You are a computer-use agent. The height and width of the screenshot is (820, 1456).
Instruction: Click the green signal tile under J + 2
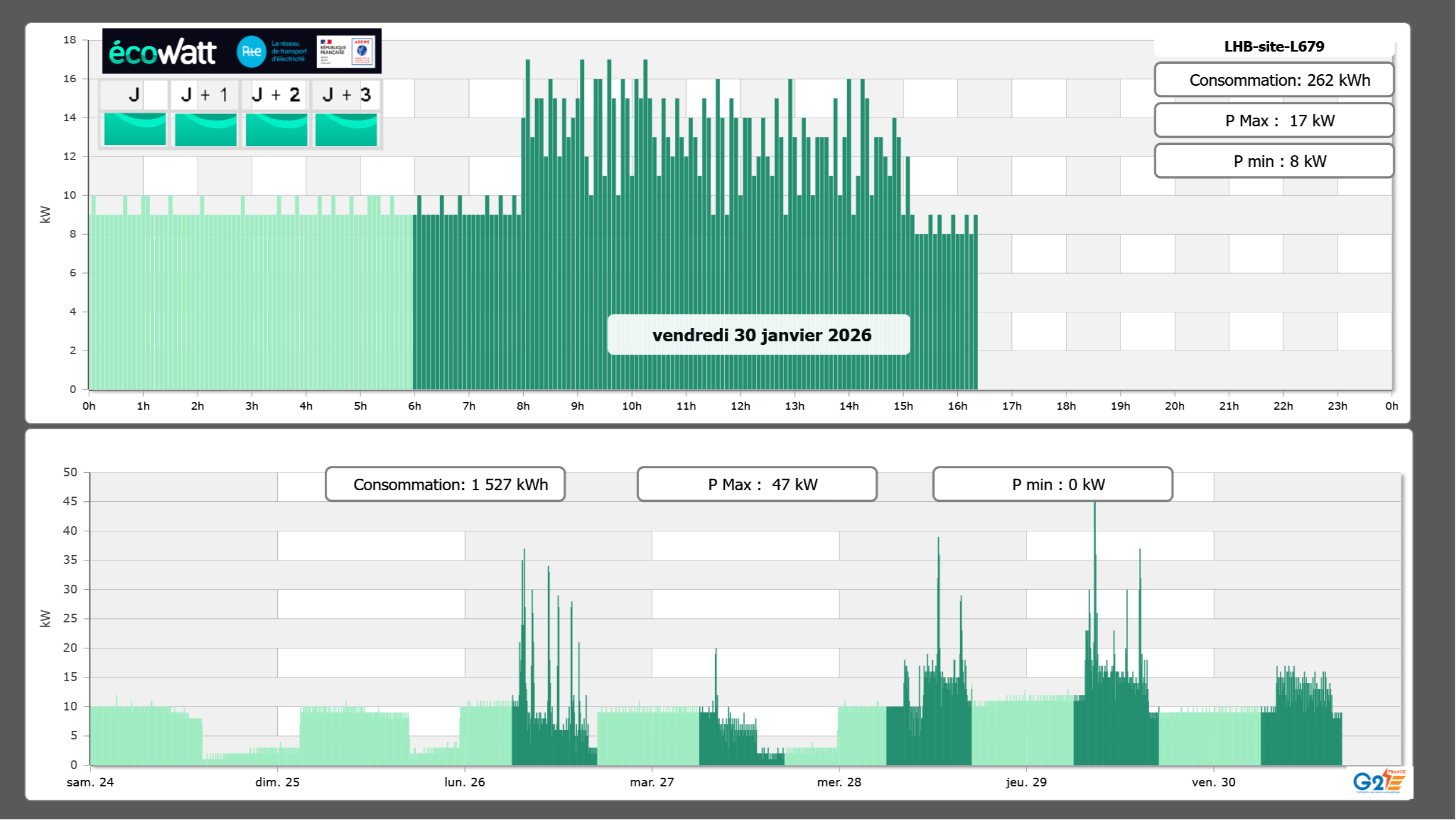(x=277, y=129)
